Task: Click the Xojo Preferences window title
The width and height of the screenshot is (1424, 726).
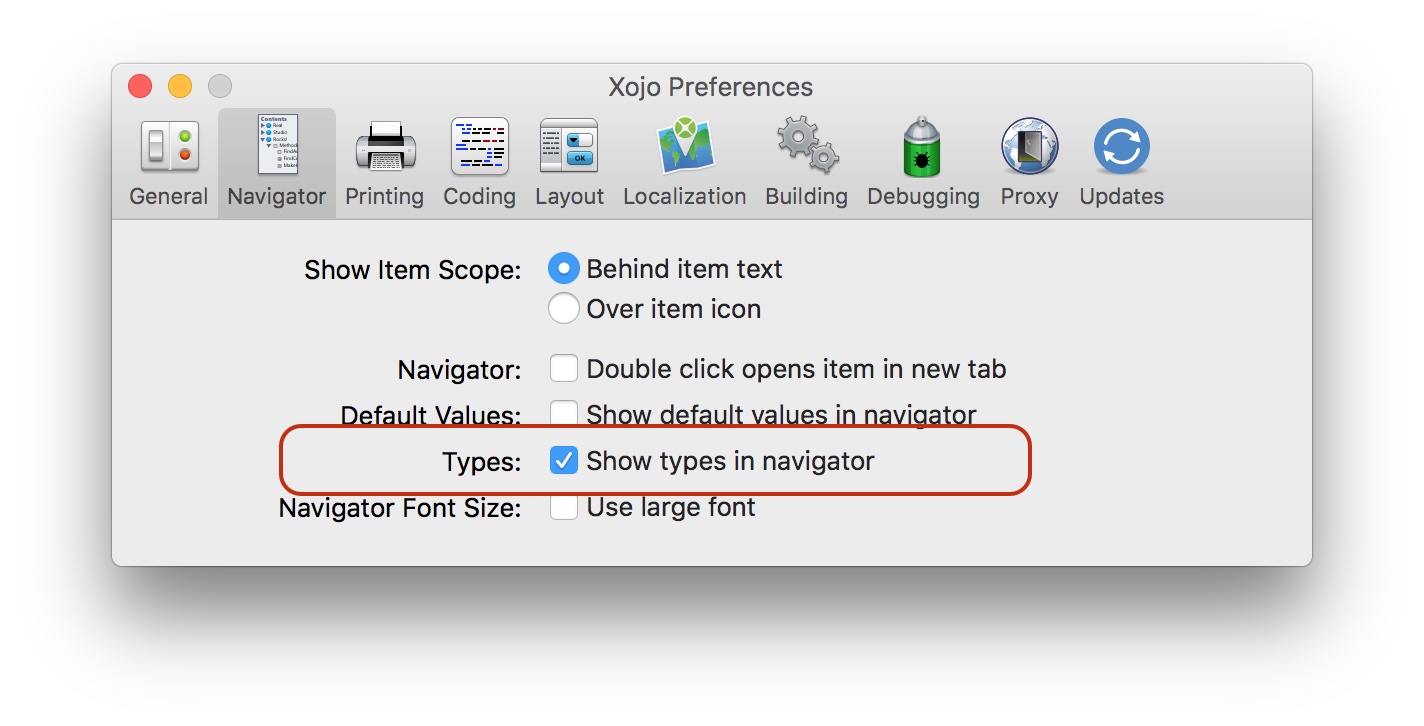Action: coord(711,87)
